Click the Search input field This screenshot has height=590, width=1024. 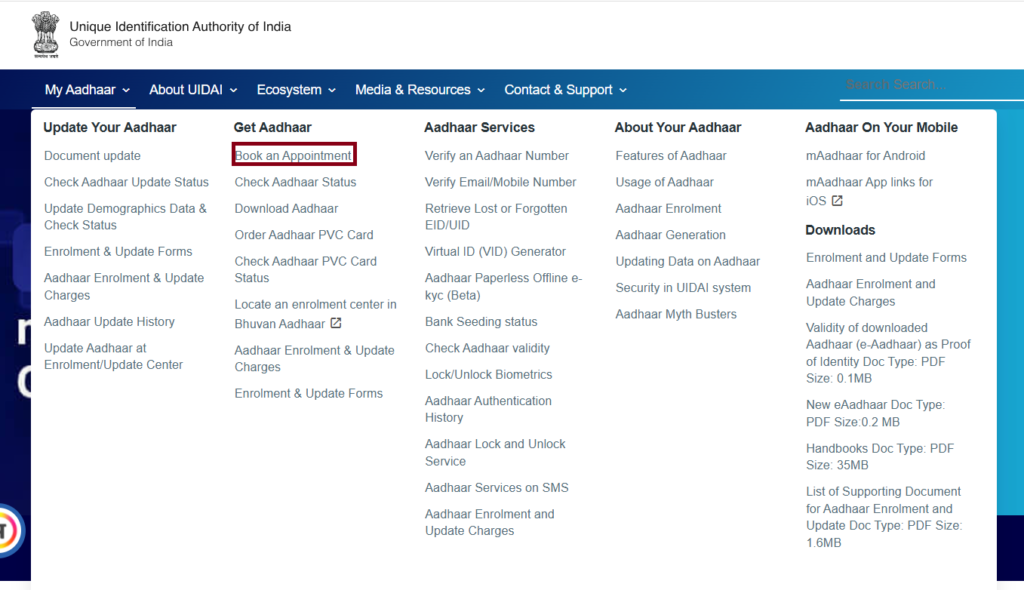[931, 85]
